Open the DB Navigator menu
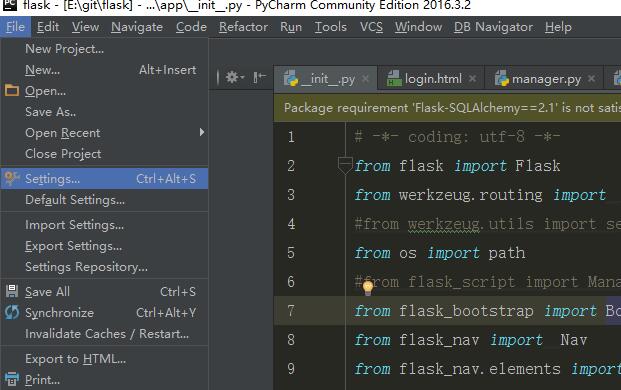This screenshot has height=390, width=621. pos(493,27)
